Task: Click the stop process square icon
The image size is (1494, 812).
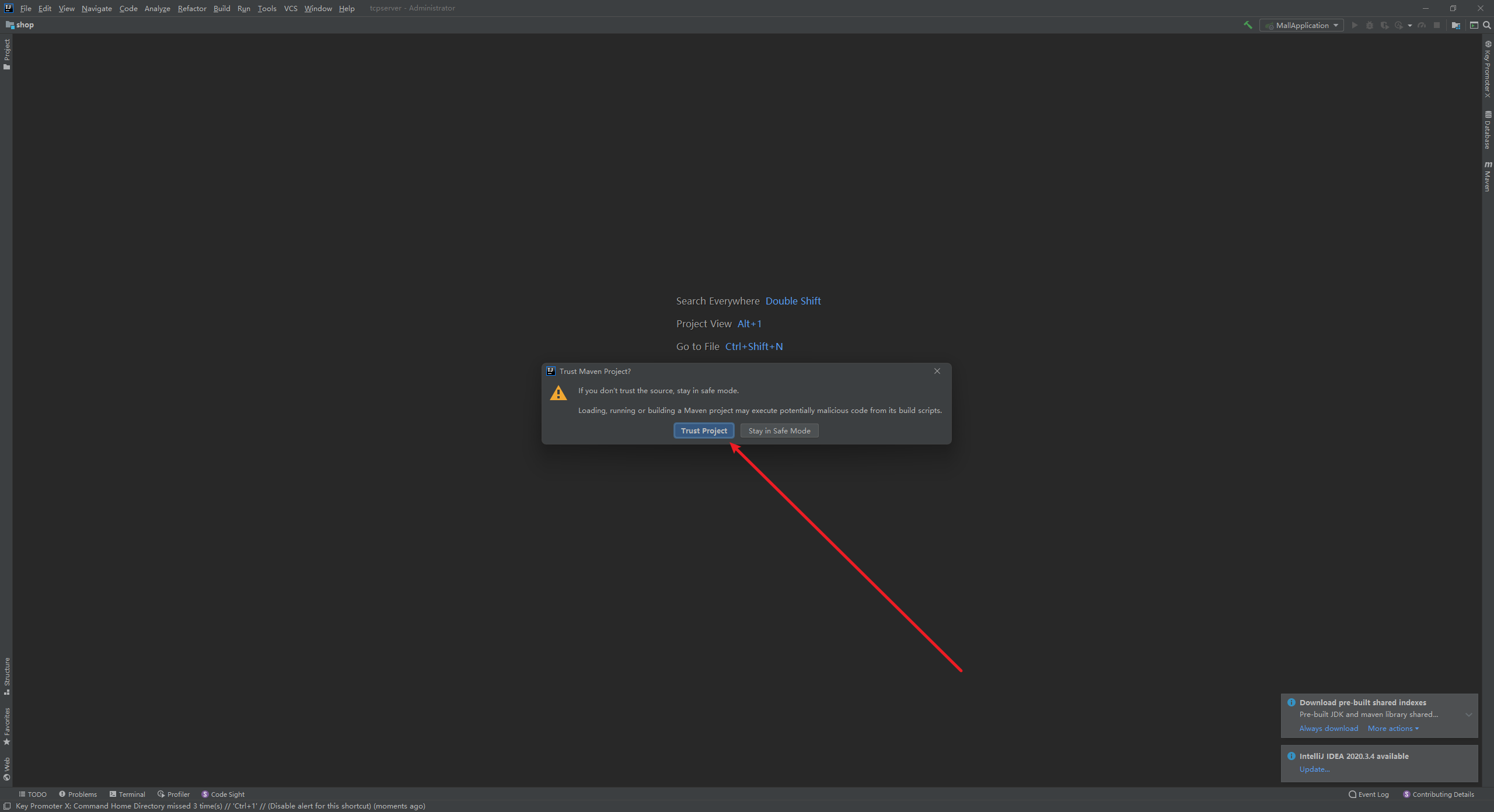Action: coord(1437,25)
